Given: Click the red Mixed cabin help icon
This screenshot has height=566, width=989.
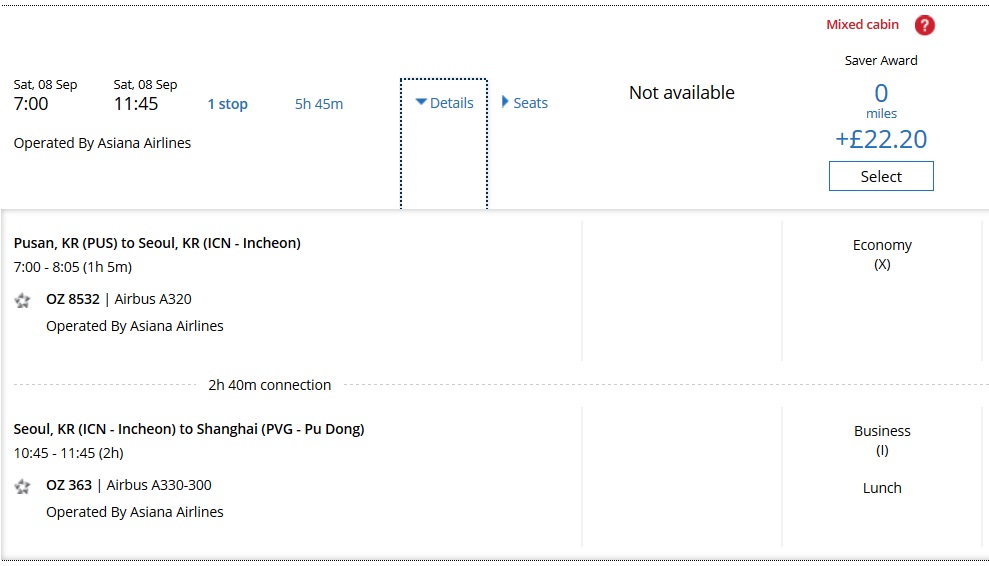Looking at the screenshot, I should [x=924, y=25].
